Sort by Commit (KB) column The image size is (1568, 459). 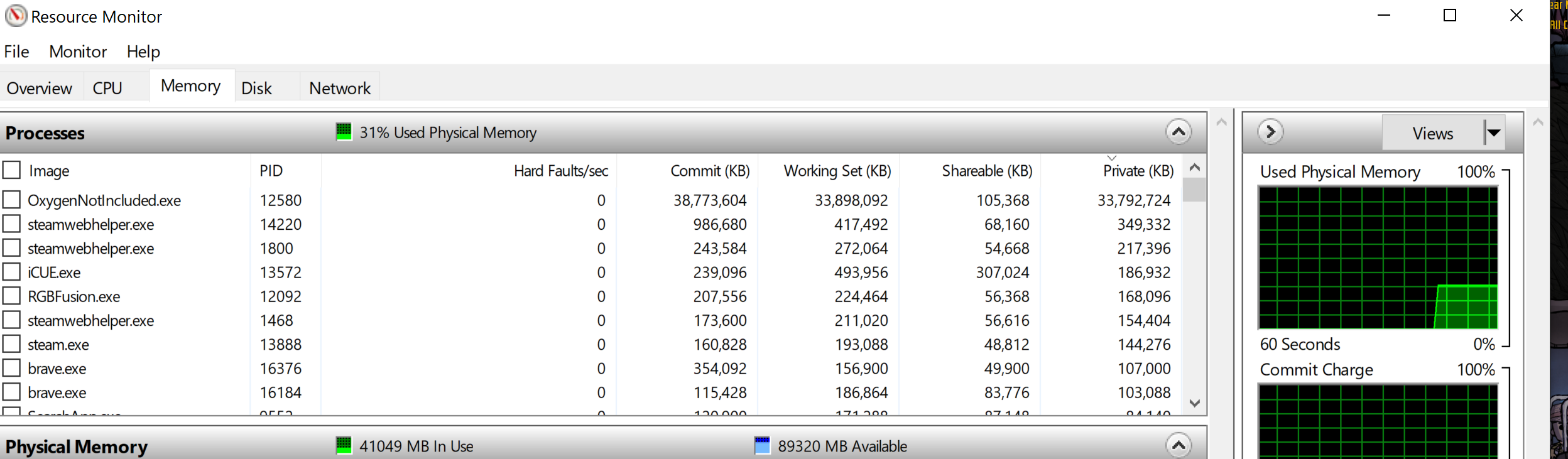coord(710,171)
